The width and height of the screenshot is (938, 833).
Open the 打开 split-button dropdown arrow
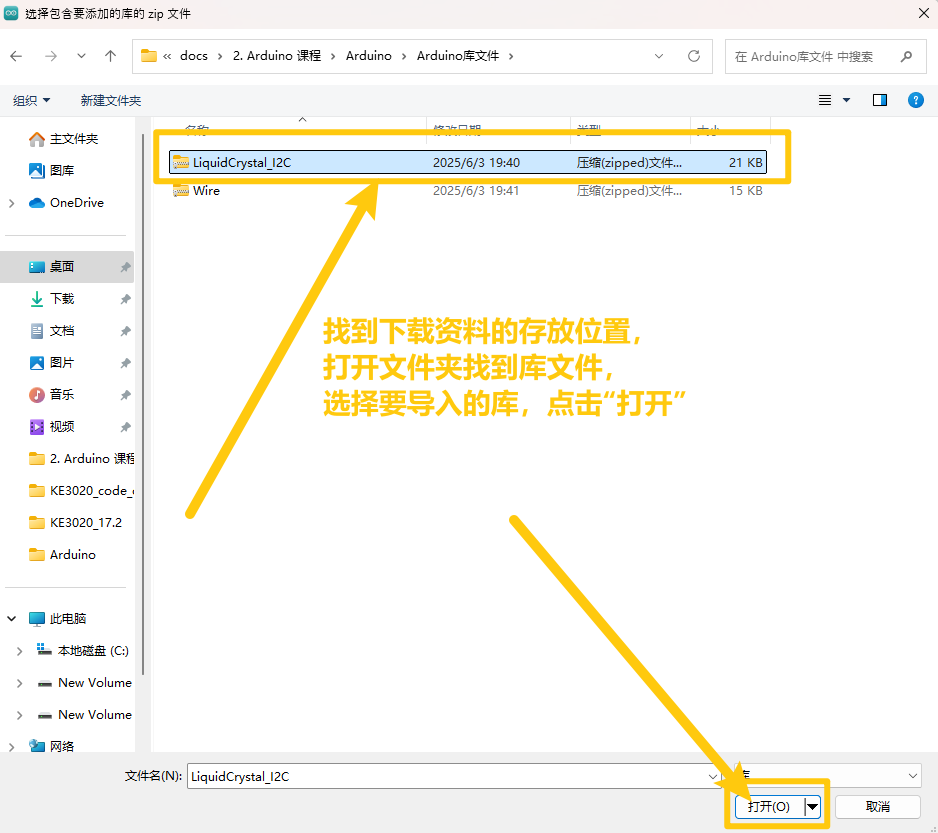click(812, 807)
